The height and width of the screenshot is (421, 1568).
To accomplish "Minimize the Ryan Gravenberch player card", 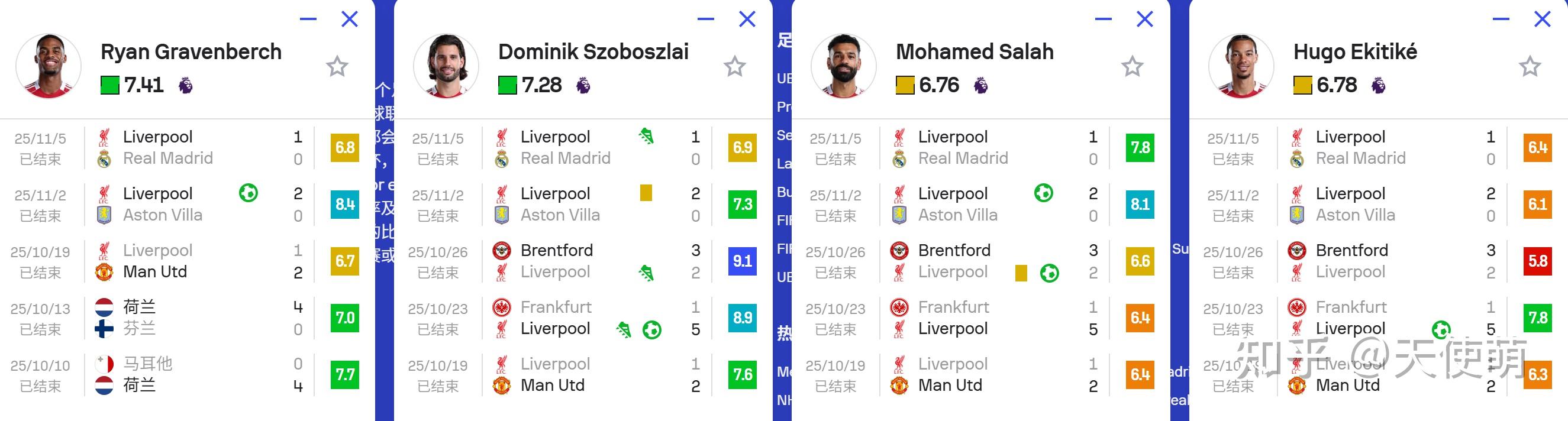I will (x=308, y=19).
